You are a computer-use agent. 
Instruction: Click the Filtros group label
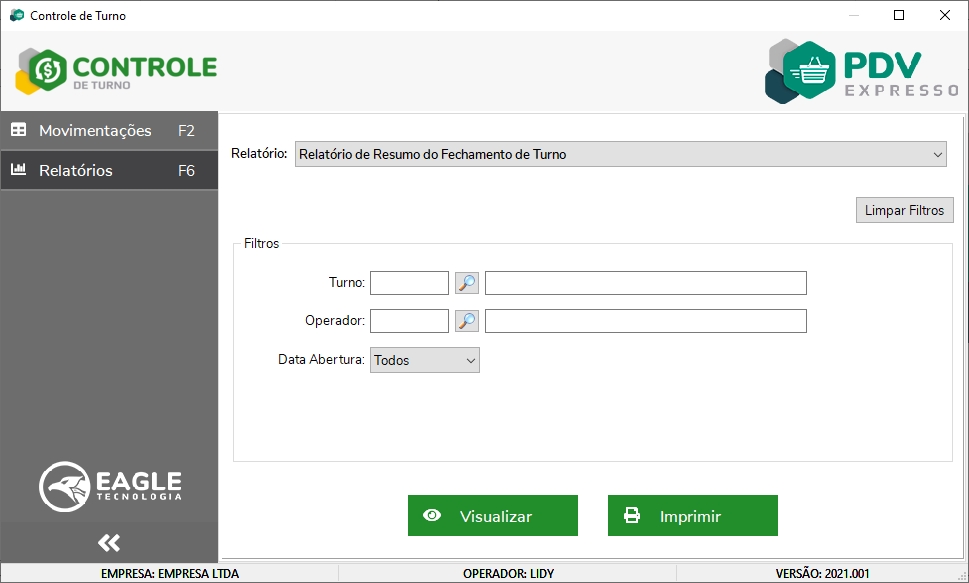tap(261, 243)
